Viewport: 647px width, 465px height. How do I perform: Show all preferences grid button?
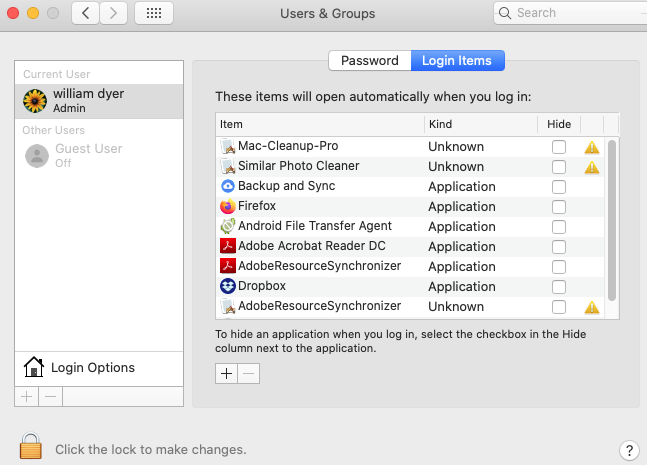(x=154, y=13)
